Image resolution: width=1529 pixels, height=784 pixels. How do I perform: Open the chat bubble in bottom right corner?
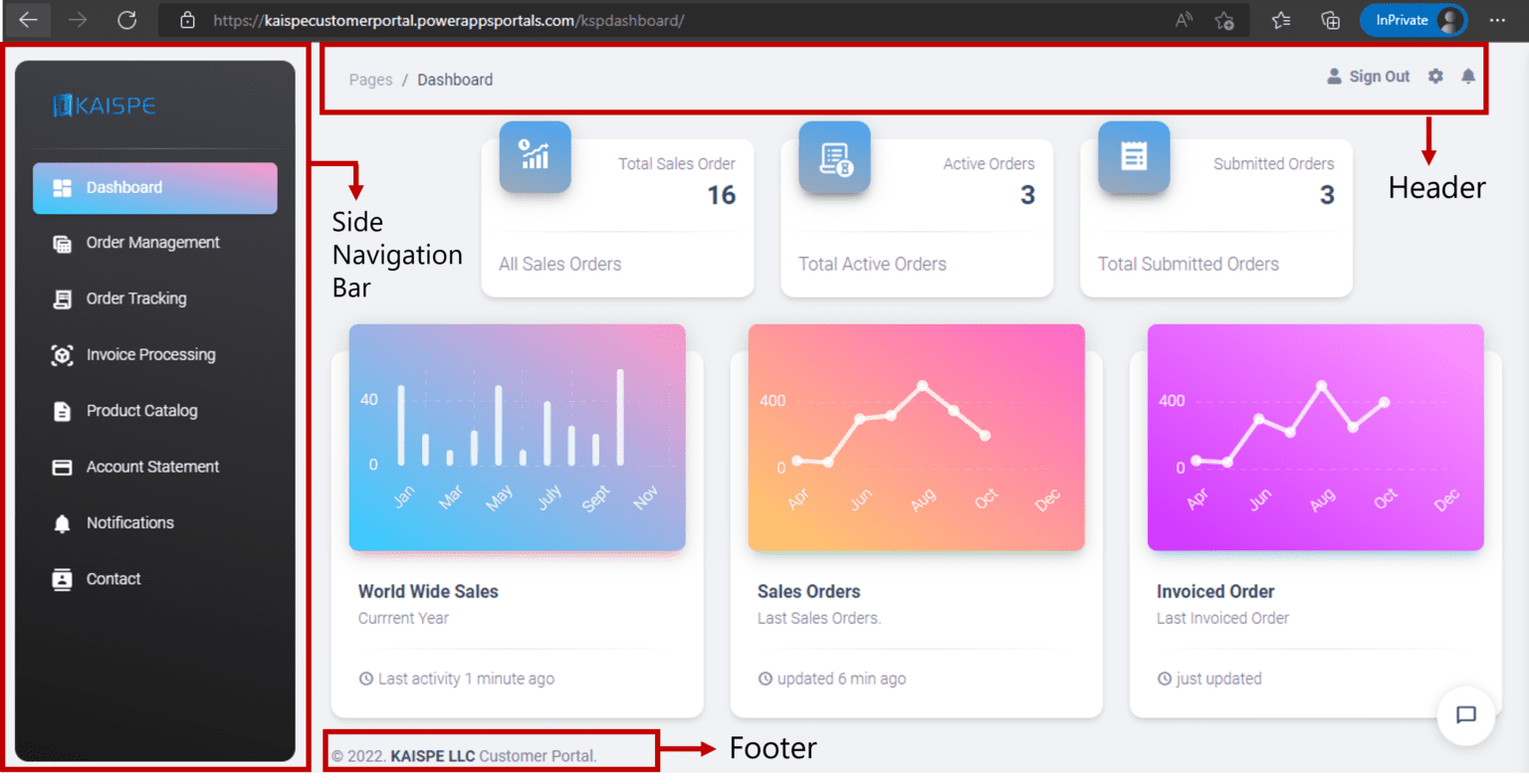(x=1465, y=715)
